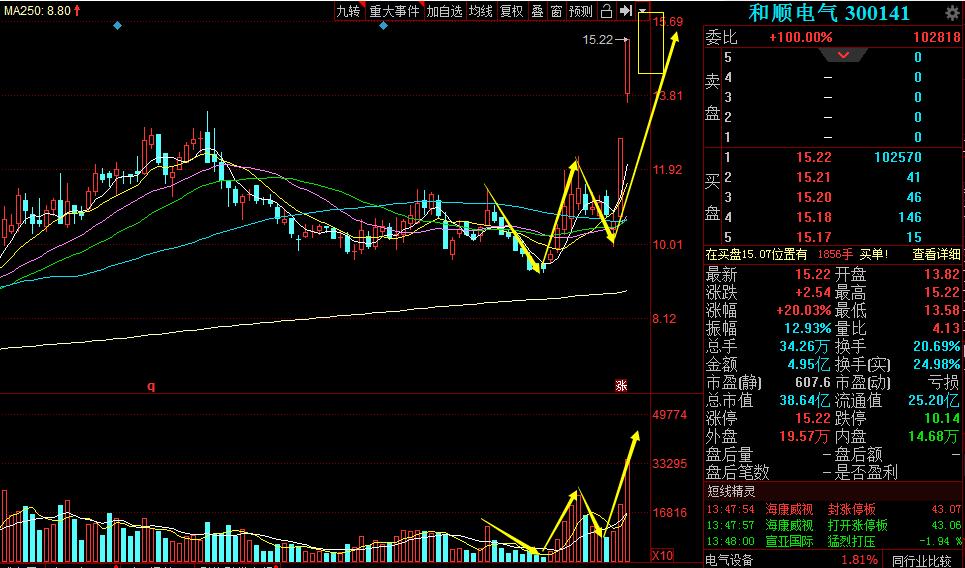Click the 总市值 38.64亿 value
The width and height of the screenshot is (965, 568).
pos(805,401)
